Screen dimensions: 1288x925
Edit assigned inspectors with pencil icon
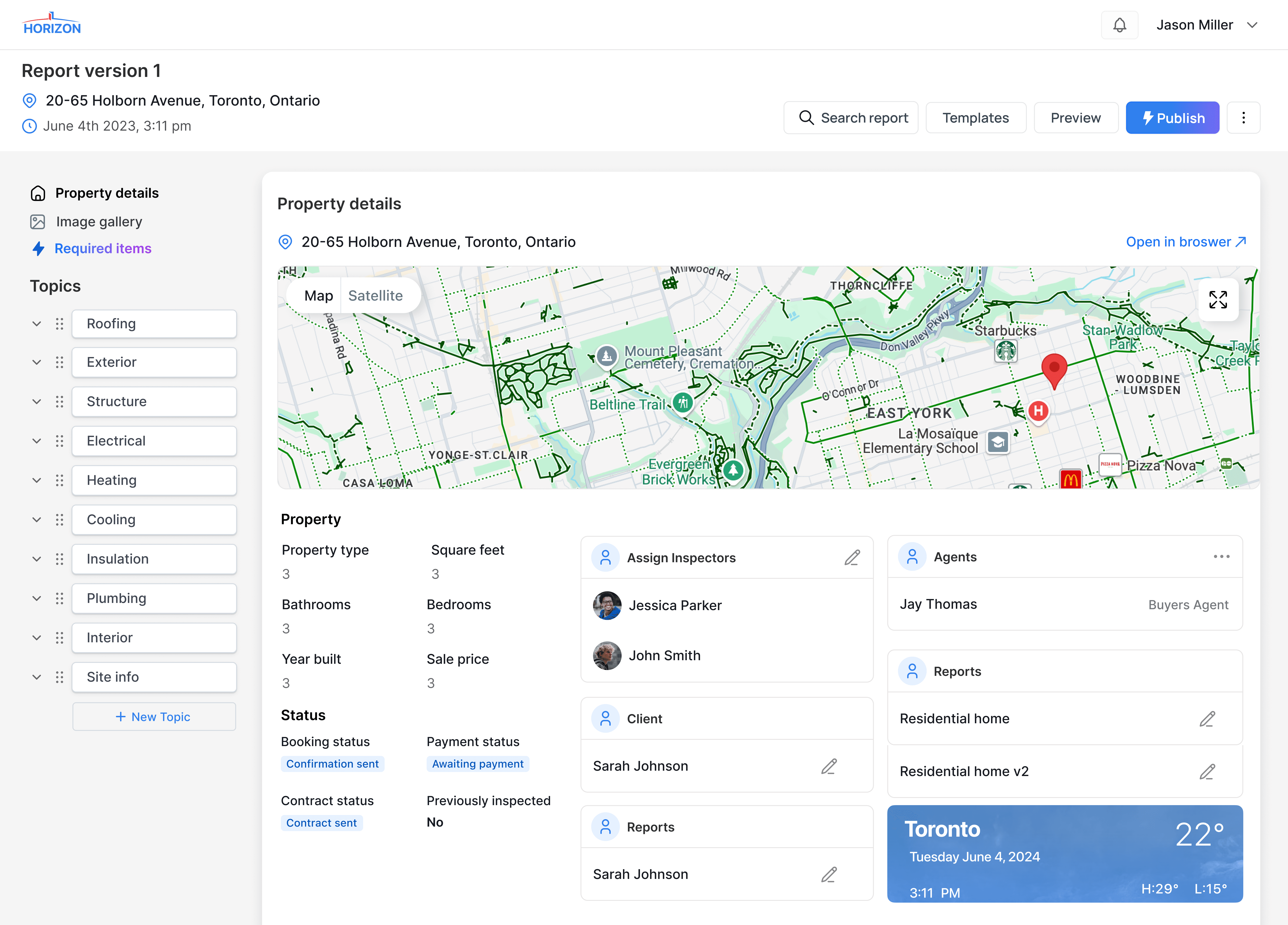tap(852, 558)
